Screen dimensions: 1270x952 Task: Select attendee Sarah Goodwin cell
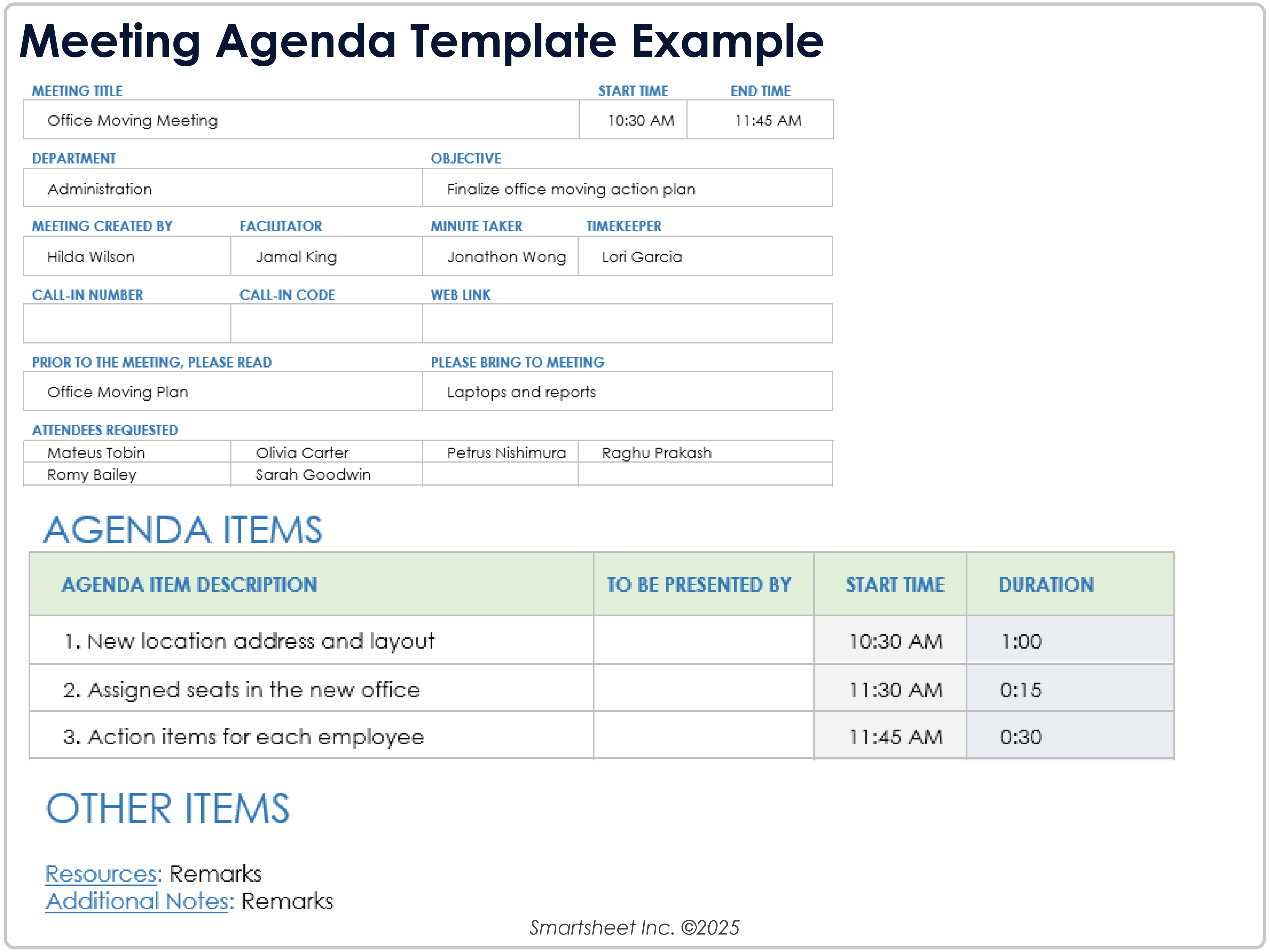point(326,474)
